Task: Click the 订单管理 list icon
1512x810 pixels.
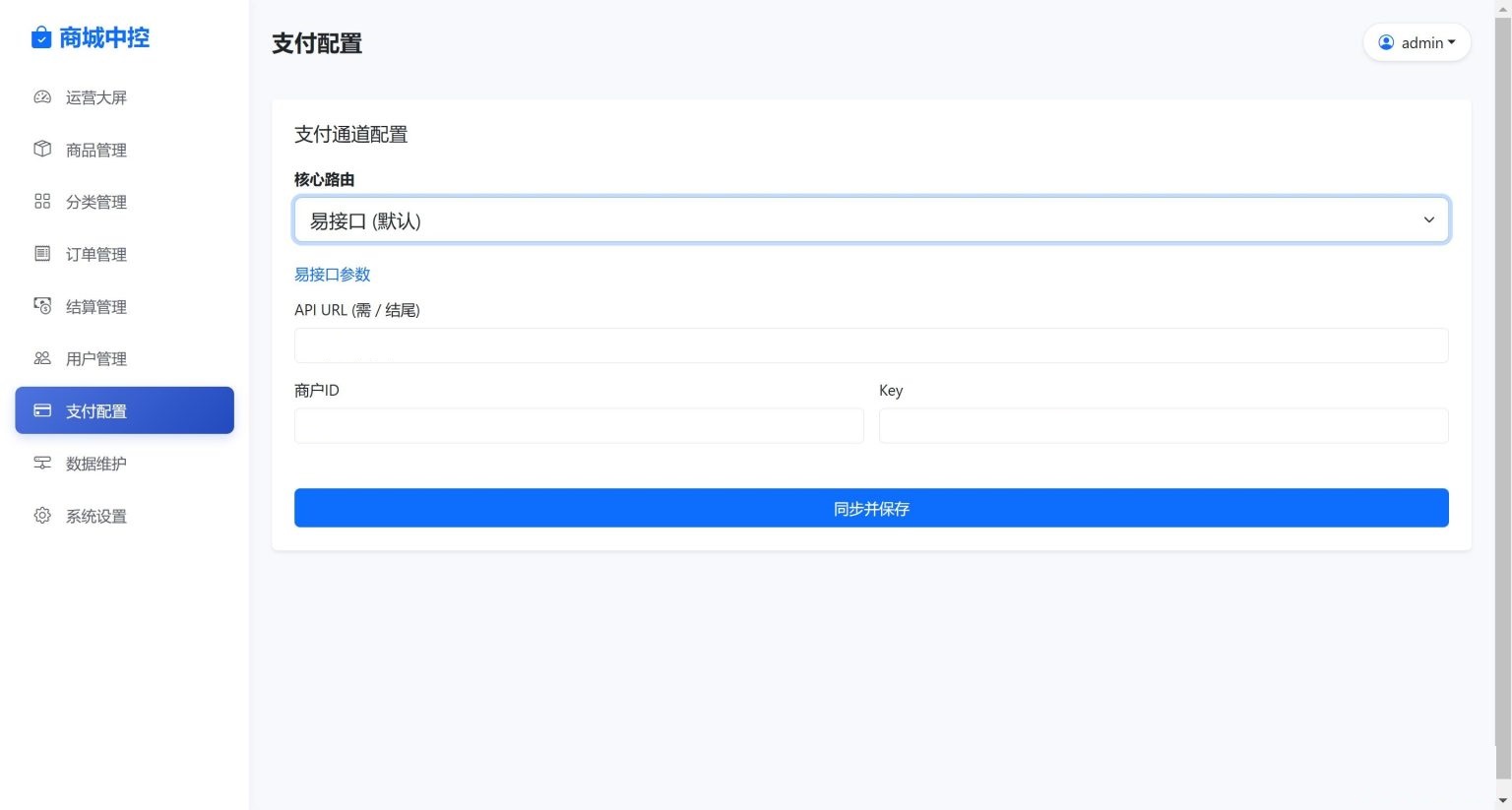Action: (42, 253)
